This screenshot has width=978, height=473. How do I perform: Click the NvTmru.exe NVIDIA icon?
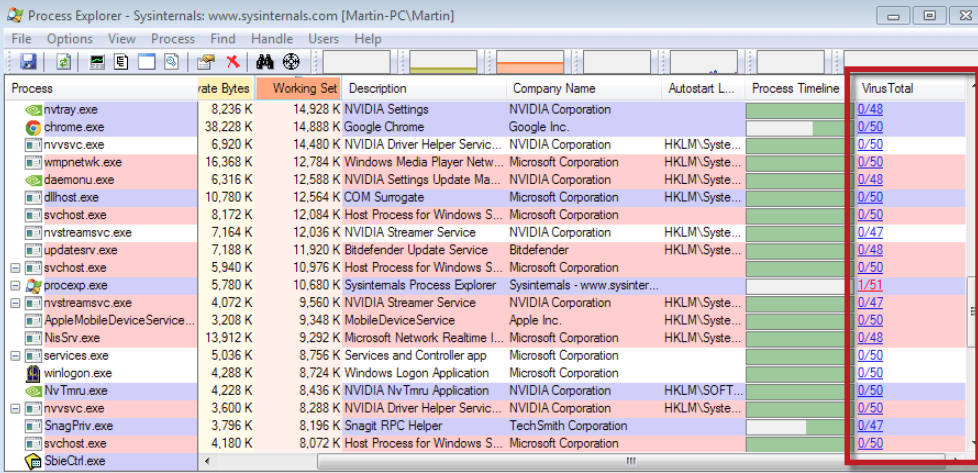point(33,391)
